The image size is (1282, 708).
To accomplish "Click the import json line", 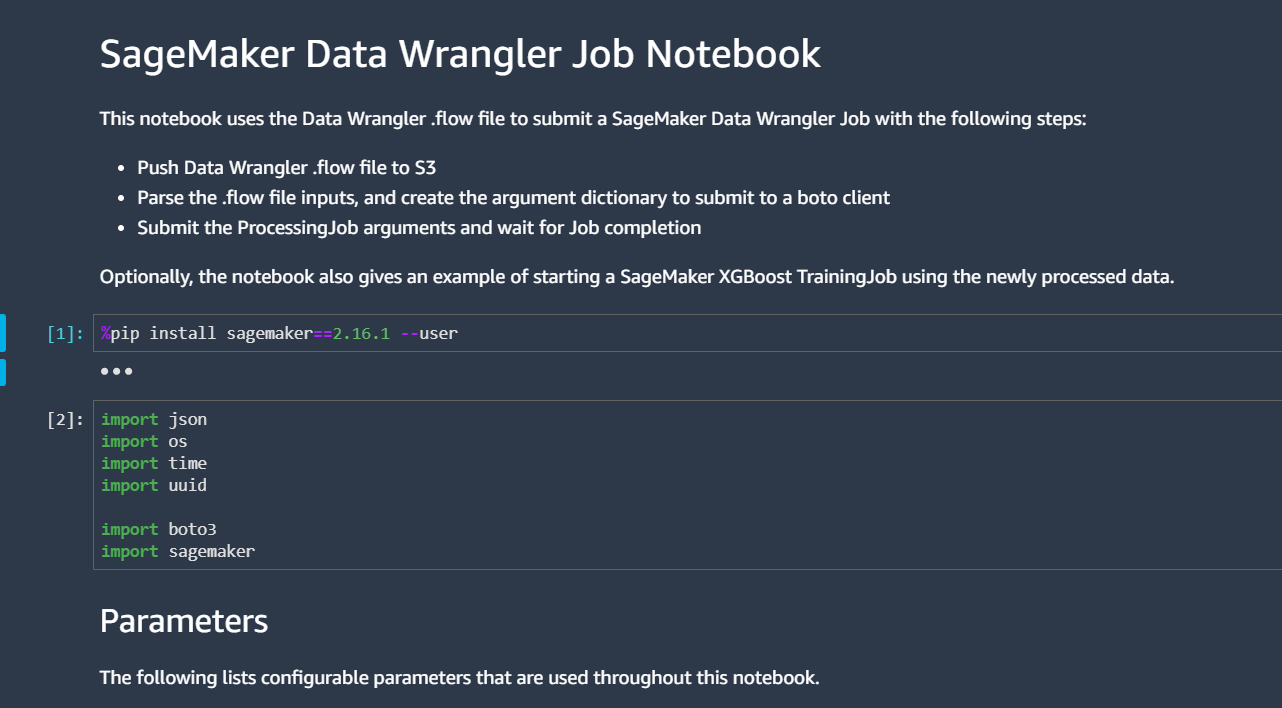I will pyautogui.click(x=154, y=419).
